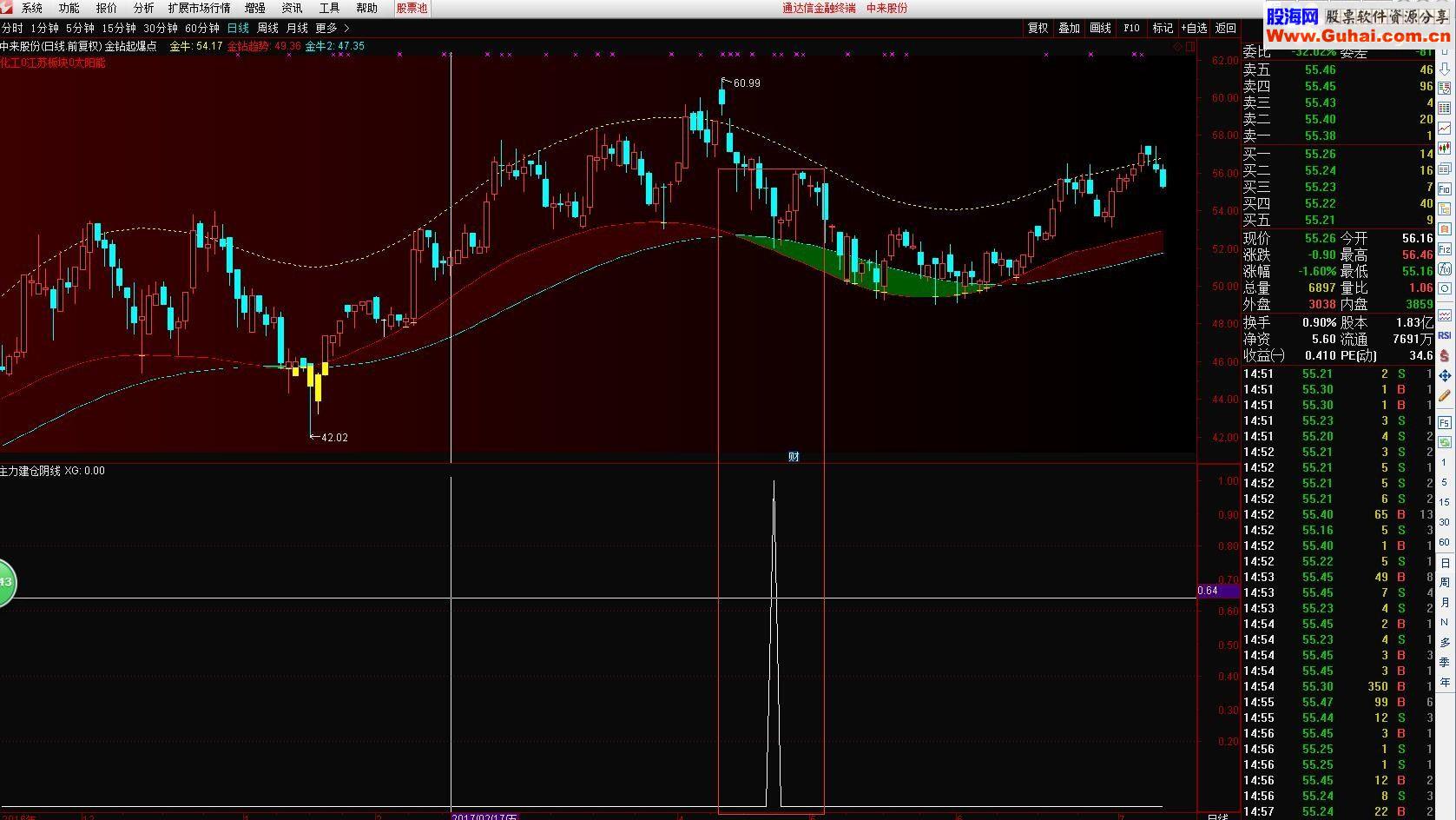Select the RSI indicator sidebar icon
The image size is (1456, 820).
(x=1445, y=335)
